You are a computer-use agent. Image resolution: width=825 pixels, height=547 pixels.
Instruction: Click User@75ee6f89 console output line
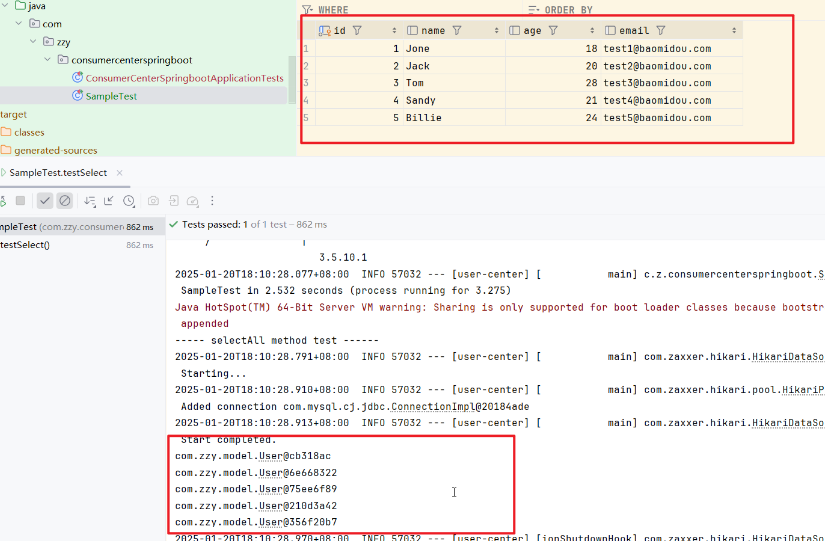click(x=256, y=489)
